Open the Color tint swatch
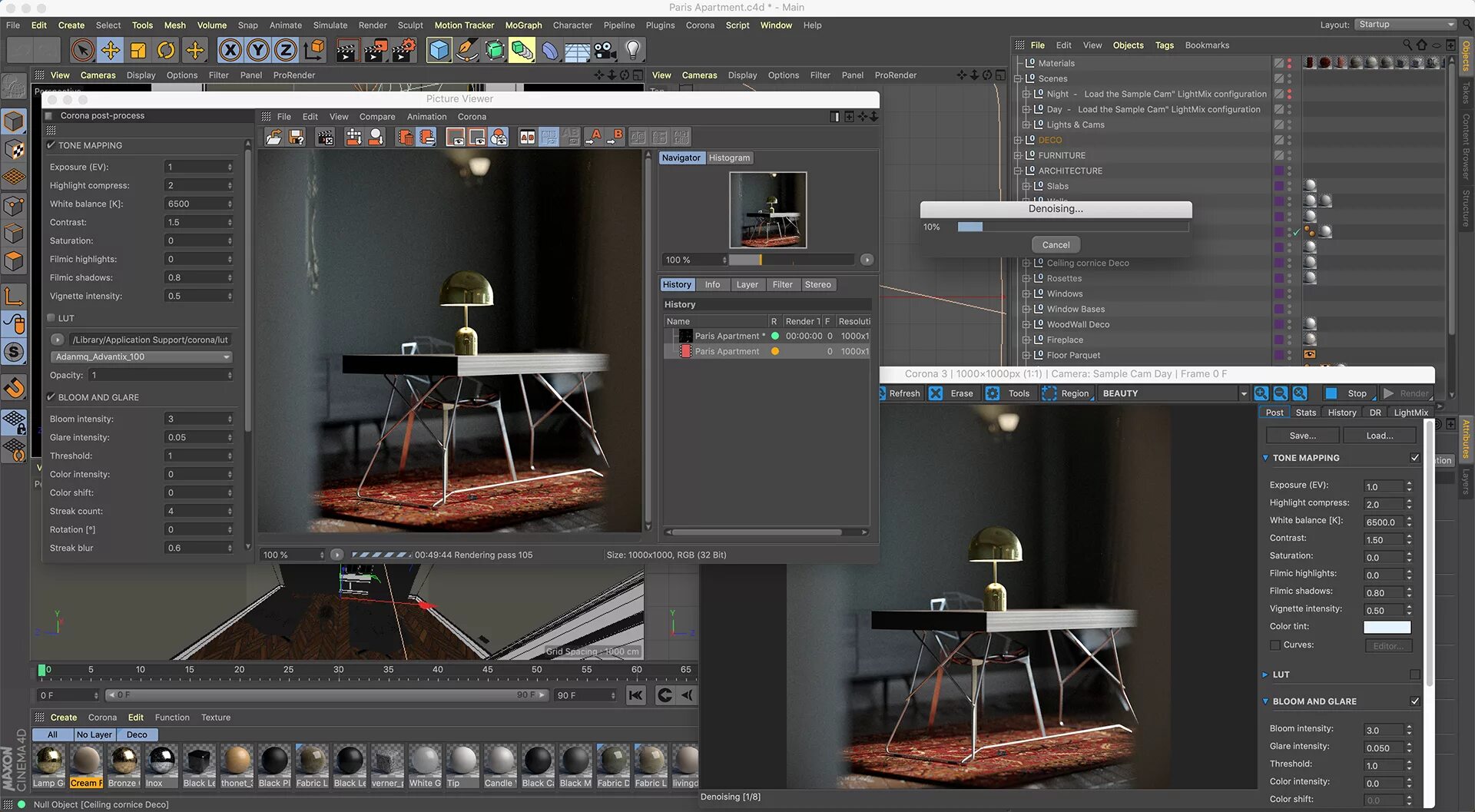Screen dimensions: 1475x812 click(1387, 627)
